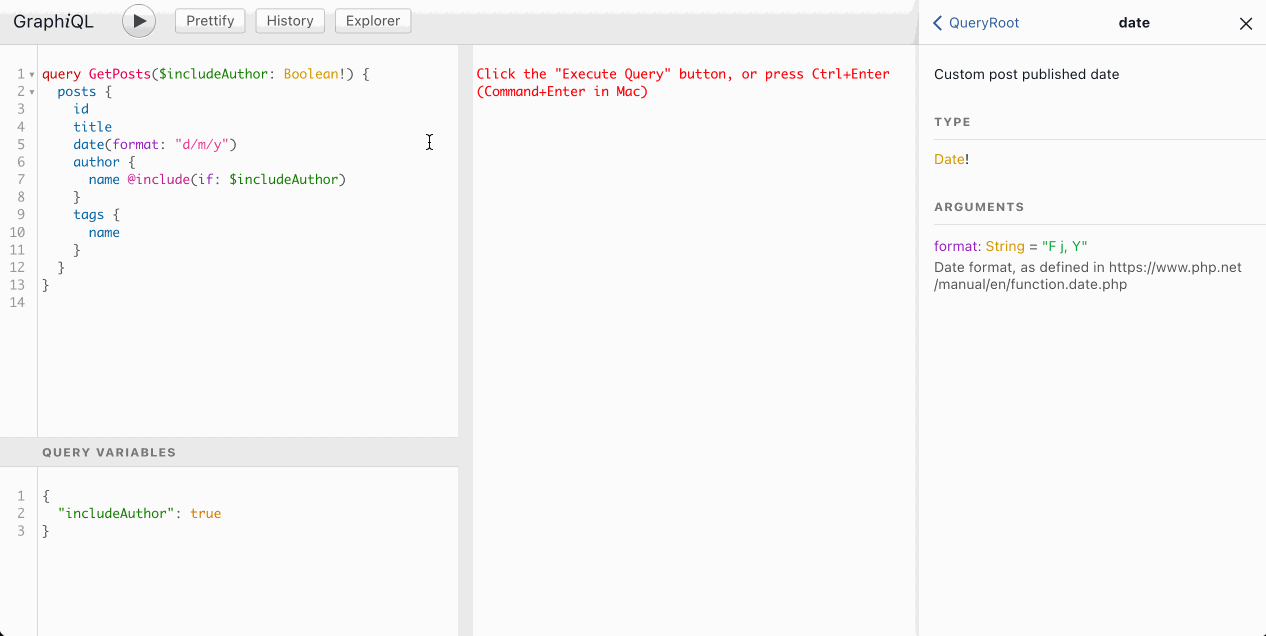Click the GraphiQL logo title
This screenshot has width=1266, height=636.
(x=53, y=21)
